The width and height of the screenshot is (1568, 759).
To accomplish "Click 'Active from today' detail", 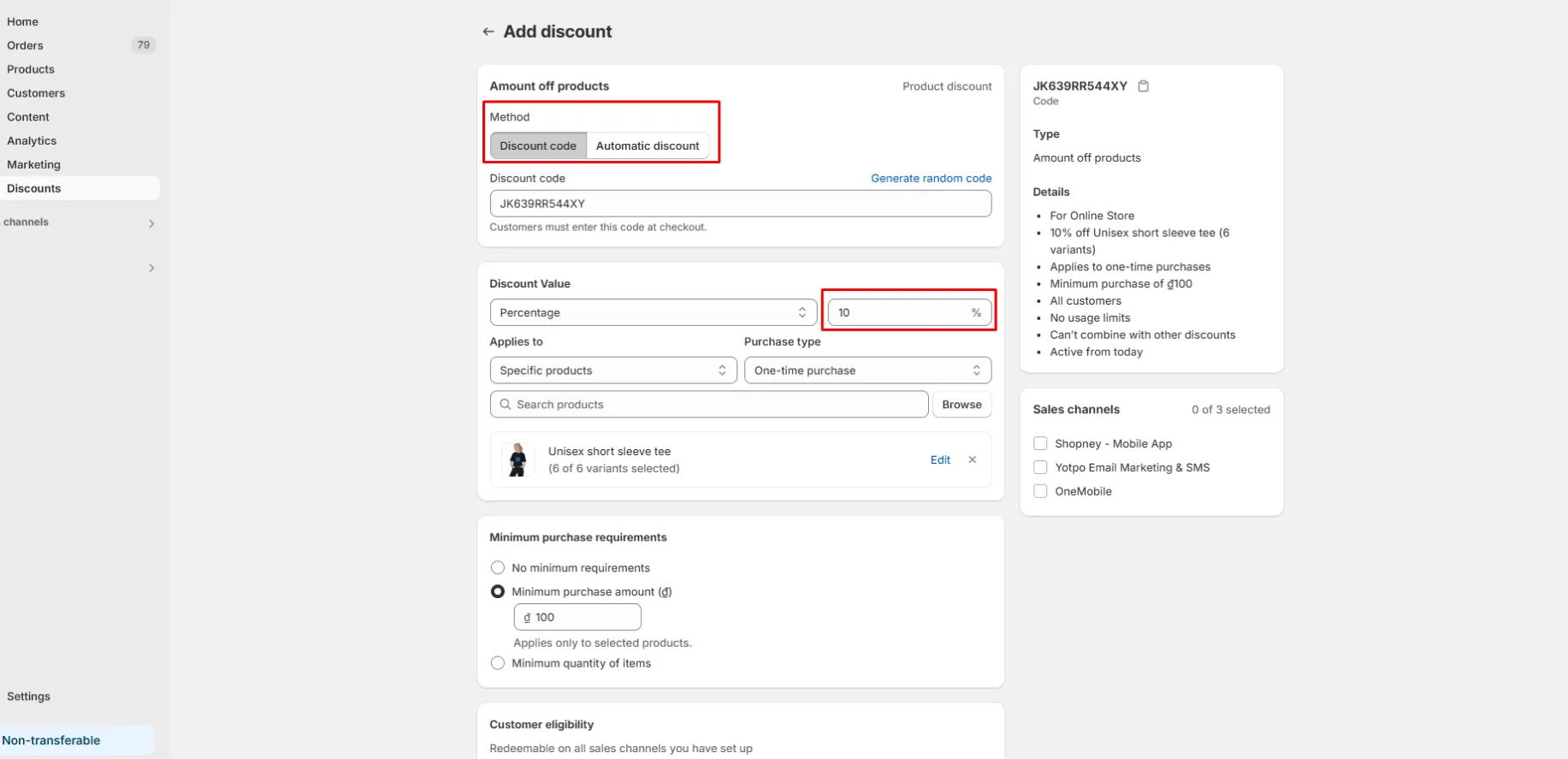I will point(1096,352).
